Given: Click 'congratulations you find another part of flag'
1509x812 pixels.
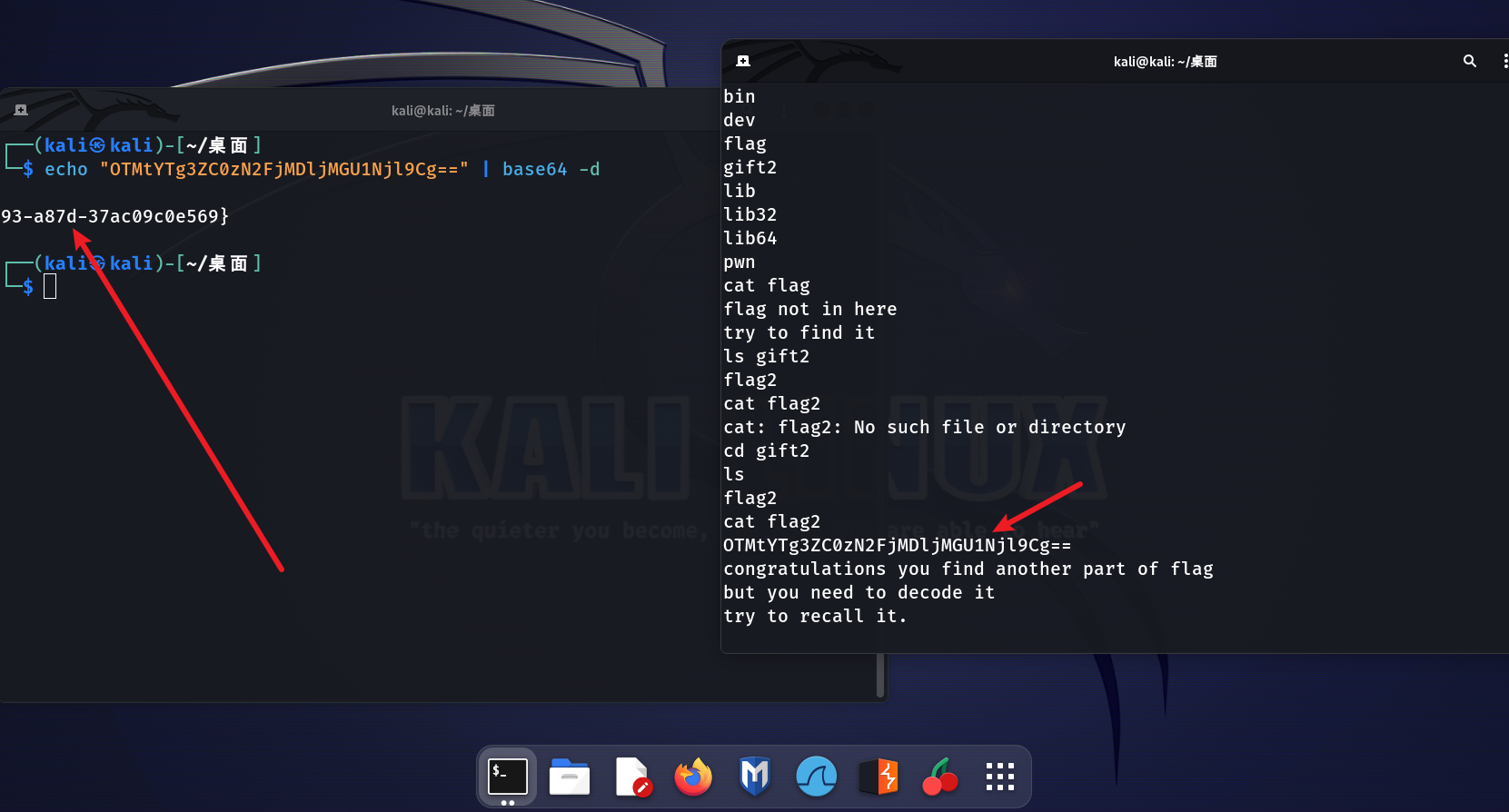Looking at the screenshot, I should 968,569.
